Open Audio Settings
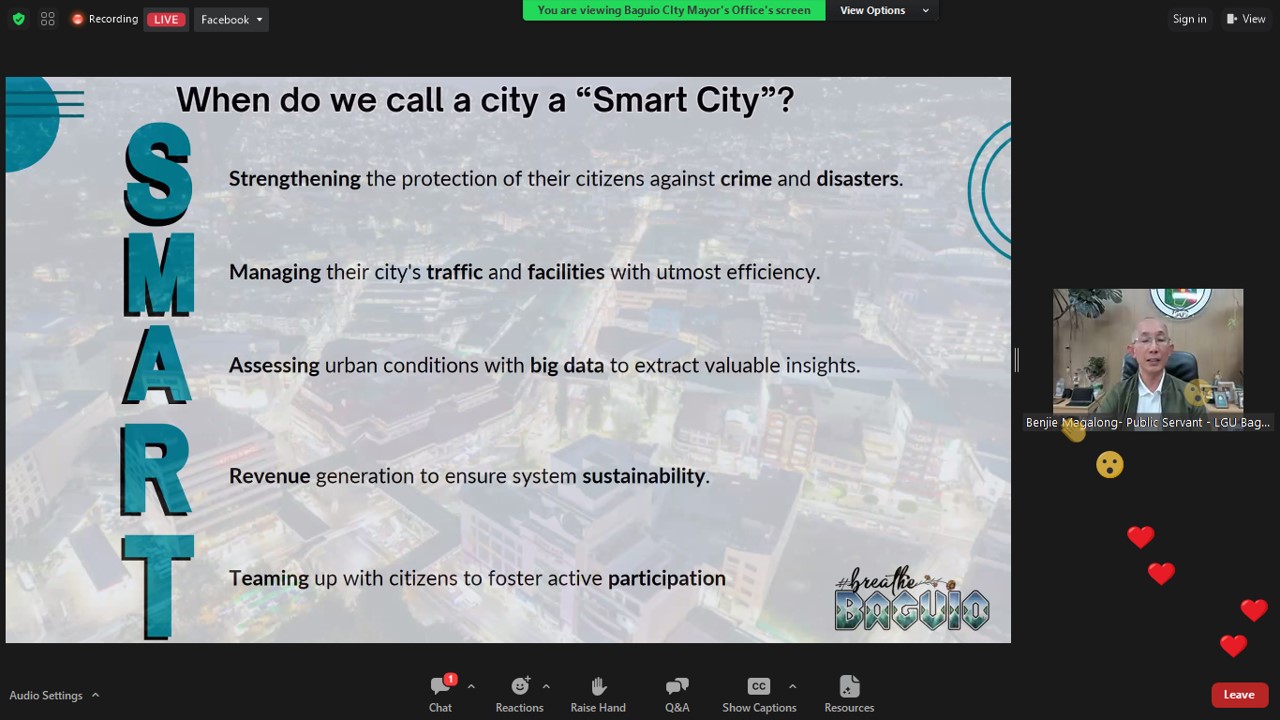 pos(46,695)
